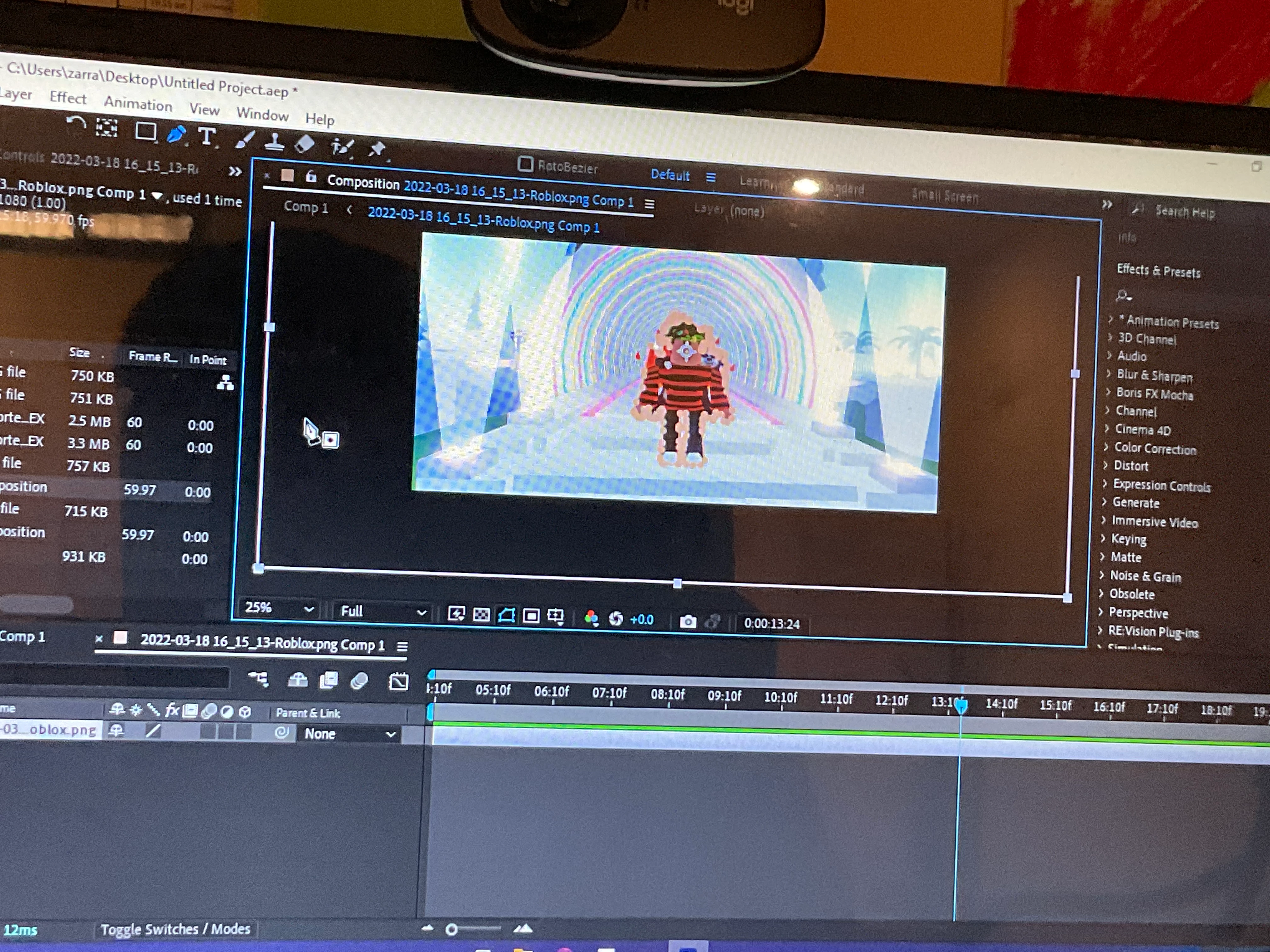Select the Default workspace
Image resolution: width=1270 pixels, height=952 pixels.
click(x=669, y=175)
